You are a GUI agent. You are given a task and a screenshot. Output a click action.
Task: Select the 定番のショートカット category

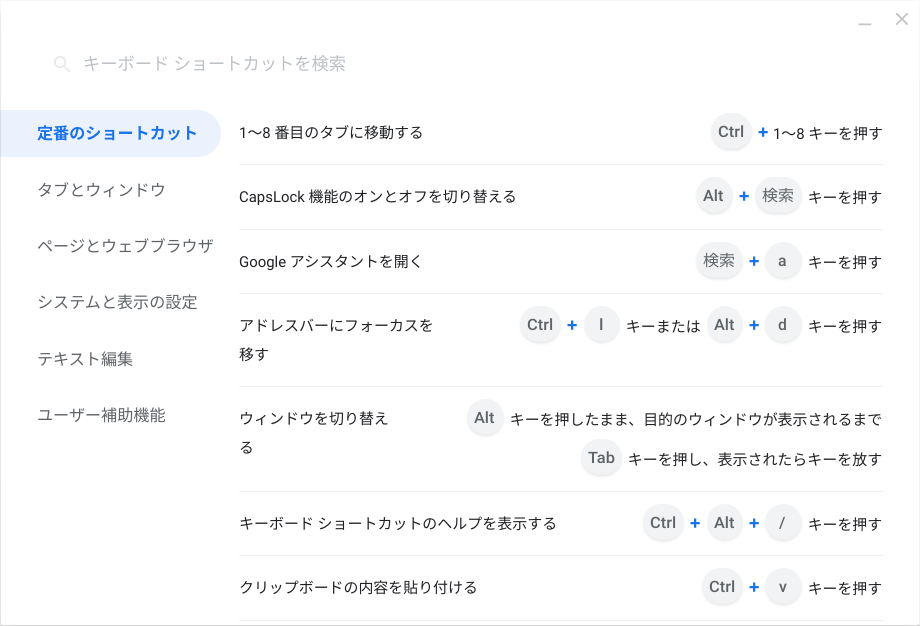click(117, 133)
